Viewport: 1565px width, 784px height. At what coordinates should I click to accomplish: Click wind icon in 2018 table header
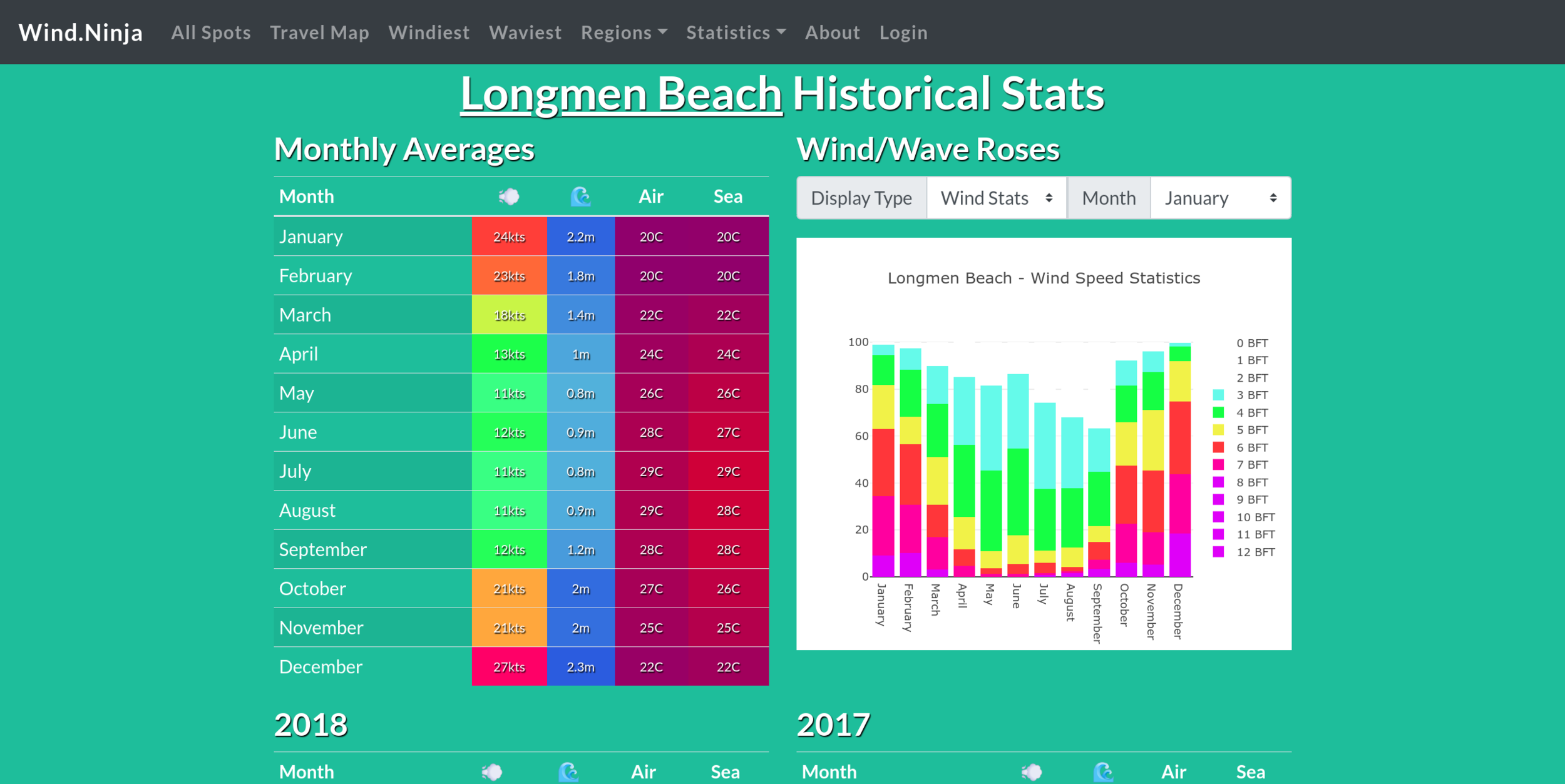(x=492, y=771)
